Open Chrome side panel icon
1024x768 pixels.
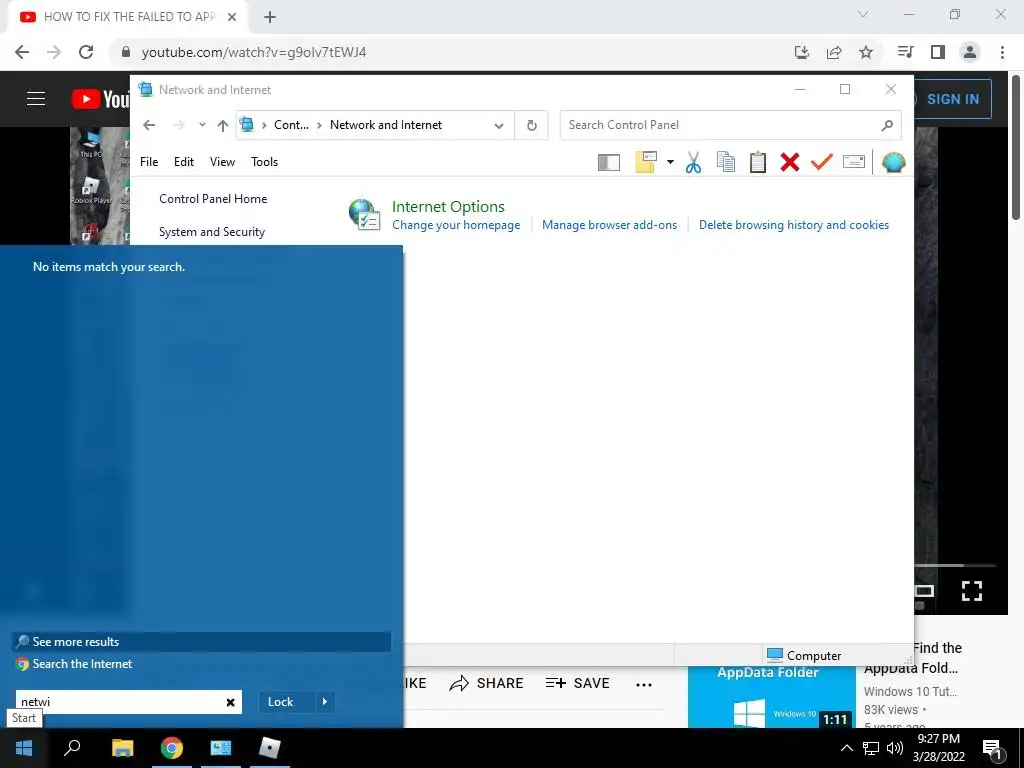938,52
